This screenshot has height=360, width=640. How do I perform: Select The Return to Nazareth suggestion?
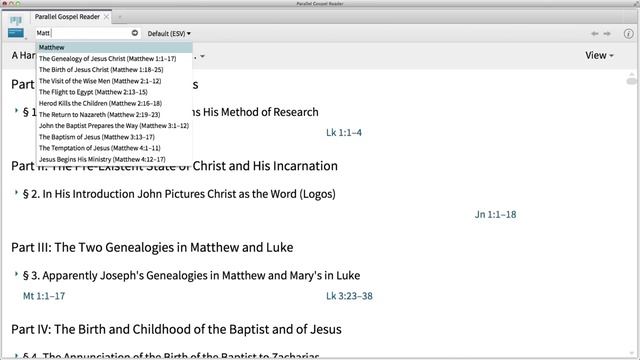pos(114,115)
